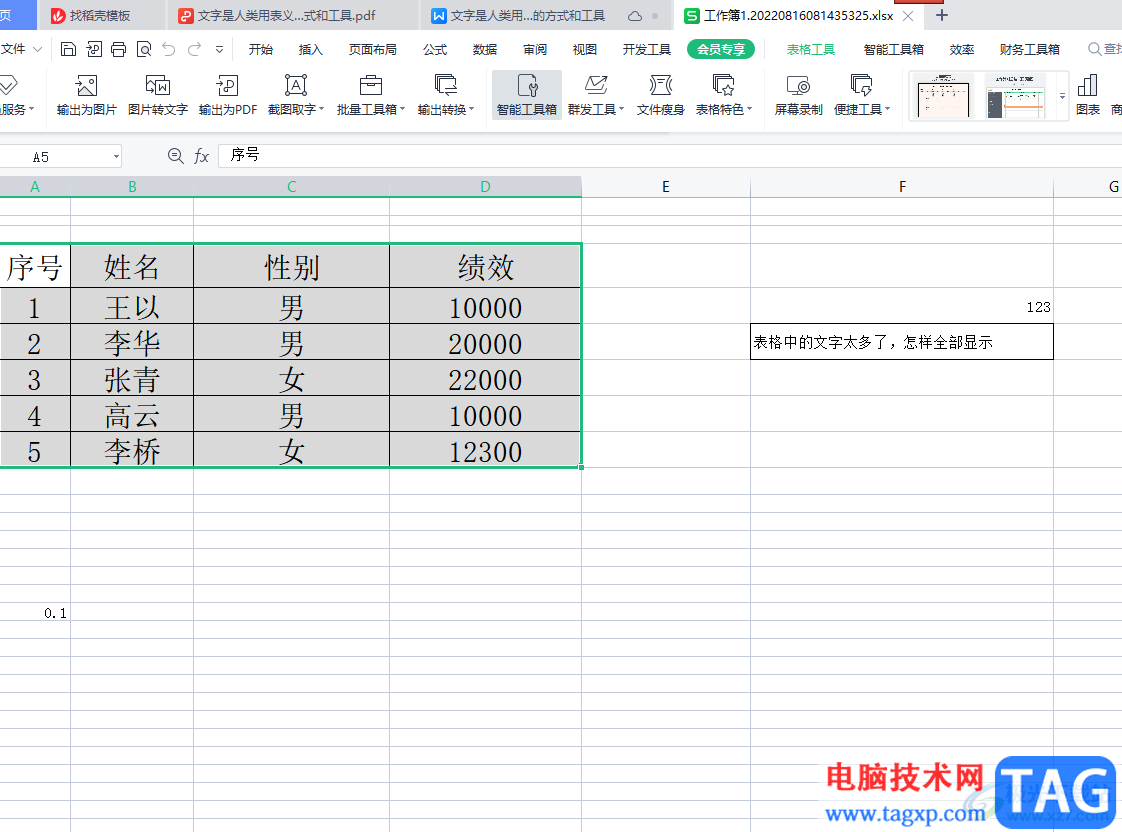Image resolution: width=1122 pixels, height=832 pixels.
Task: Click the cell with value 22000
Action: 485,379
